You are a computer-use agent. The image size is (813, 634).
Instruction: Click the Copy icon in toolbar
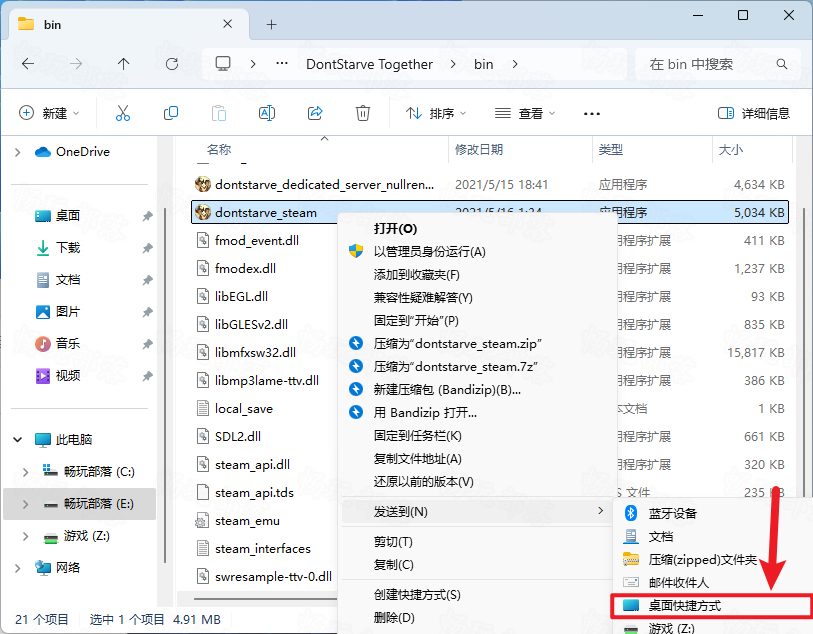tap(171, 113)
